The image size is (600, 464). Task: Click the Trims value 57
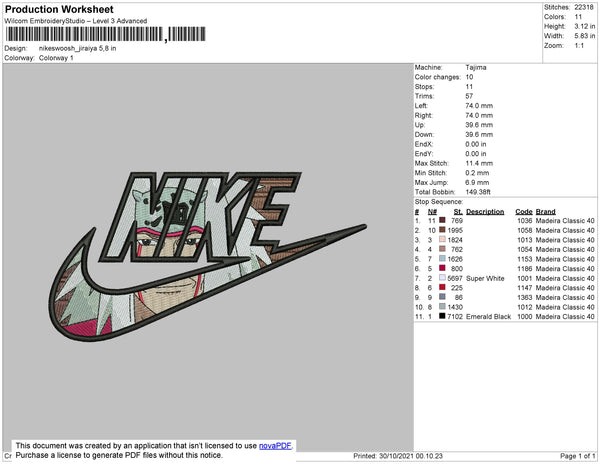point(469,96)
